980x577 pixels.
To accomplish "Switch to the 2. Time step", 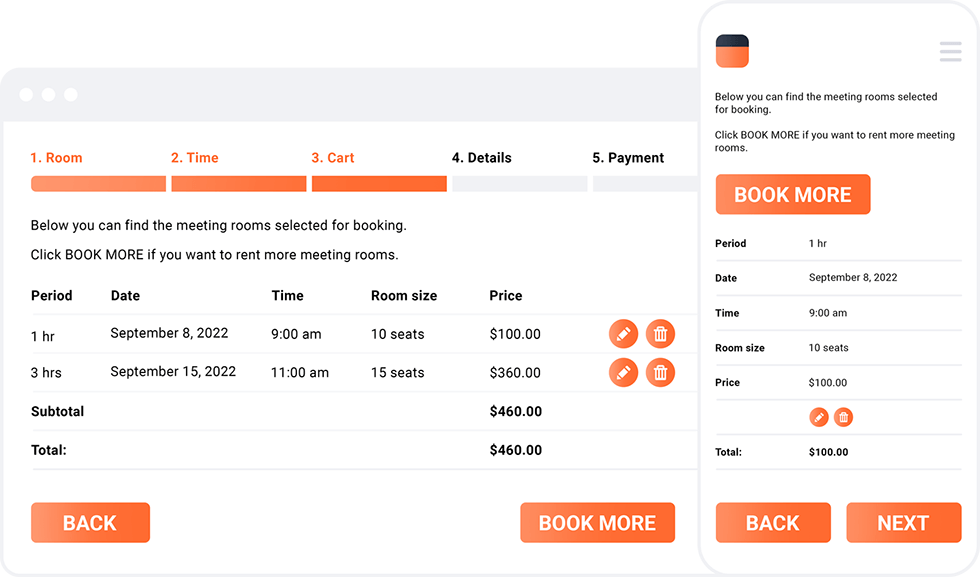I will [x=194, y=157].
